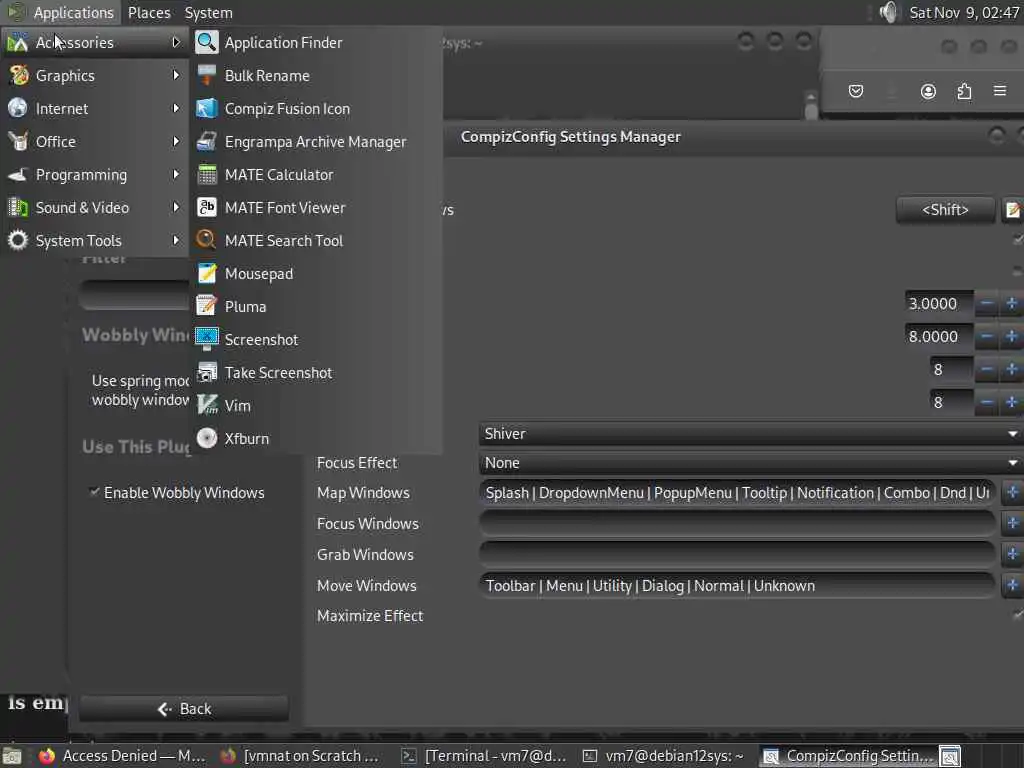This screenshot has height=768, width=1024.
Task: Expand the Programming submenu
Action: pos(95,174)
